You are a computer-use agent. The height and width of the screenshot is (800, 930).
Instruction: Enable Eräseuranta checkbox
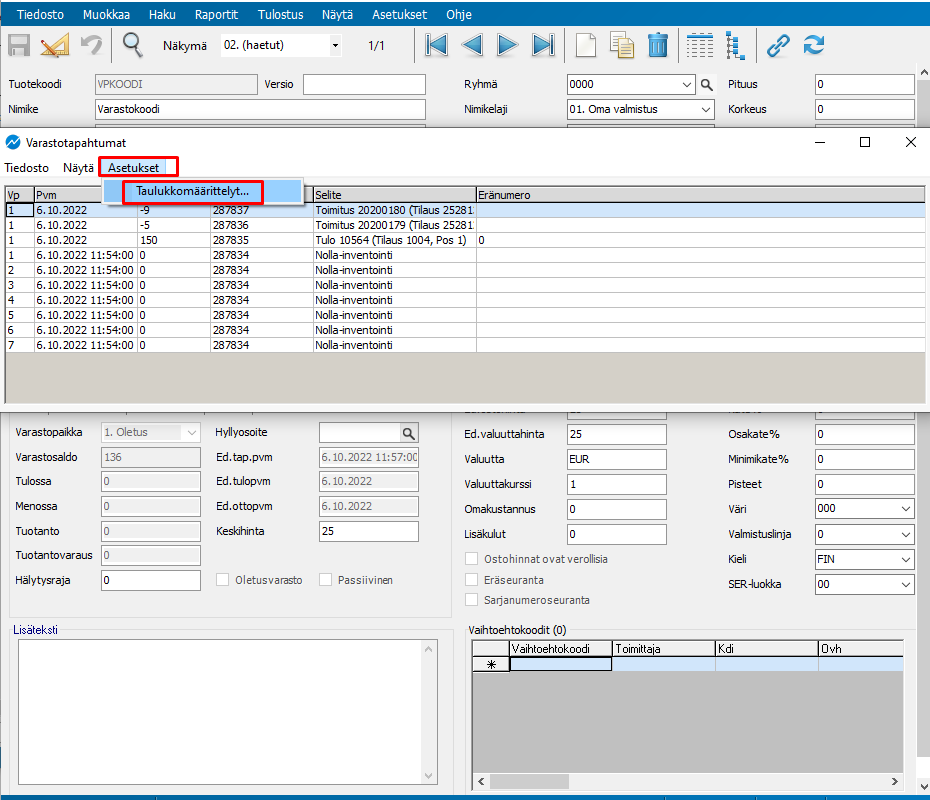tap(473, 580)
